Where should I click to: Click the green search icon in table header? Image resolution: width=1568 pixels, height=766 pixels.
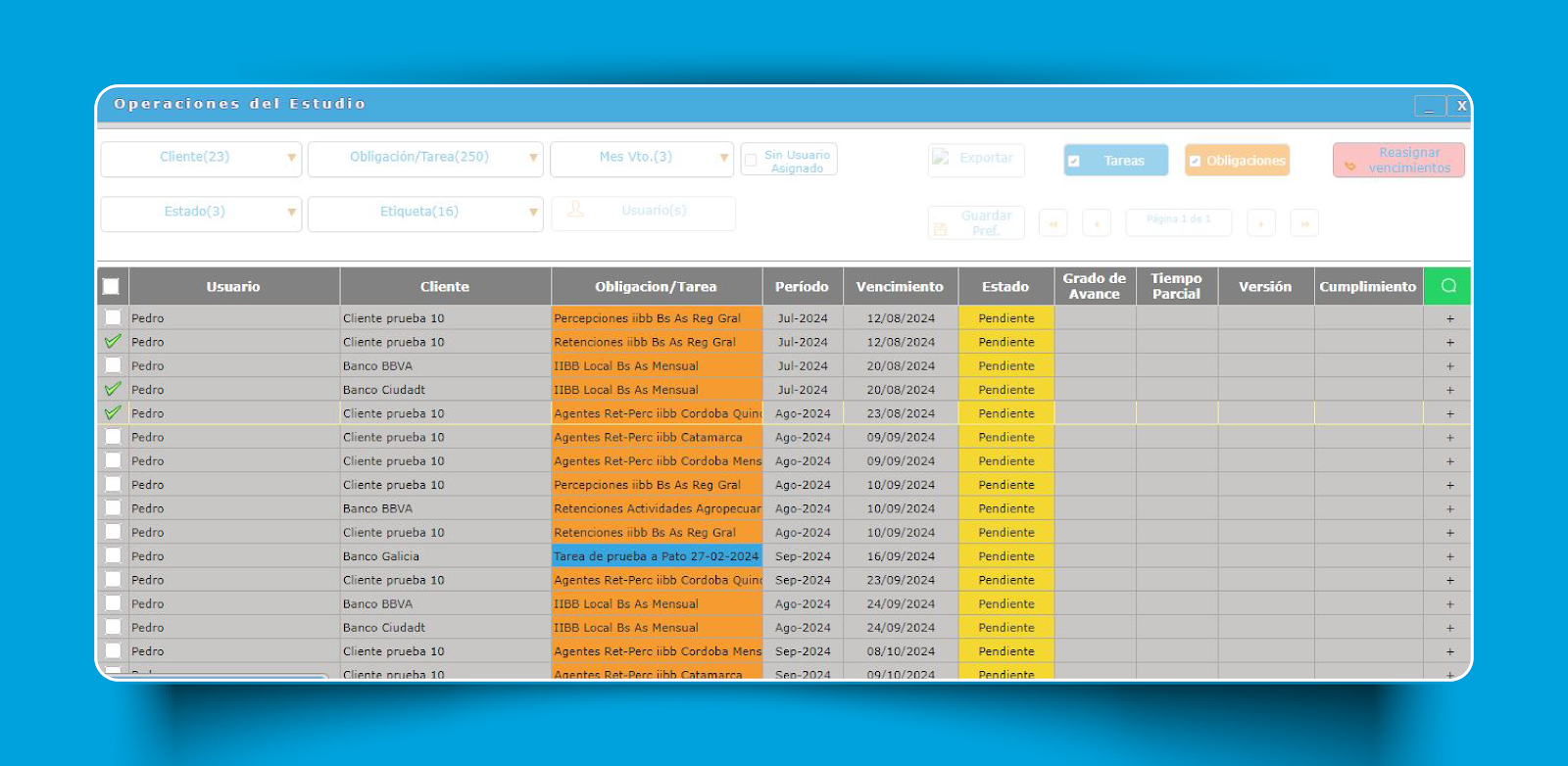pos(1447,286)
